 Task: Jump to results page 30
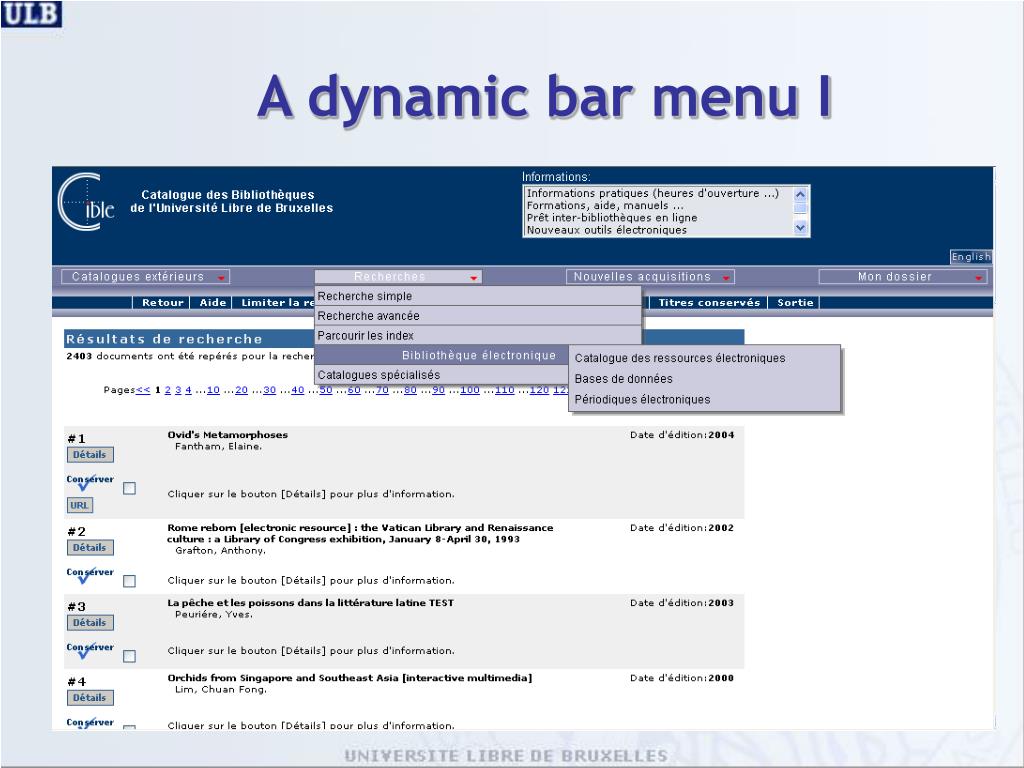pyautogui.click(x=269, y=390)
